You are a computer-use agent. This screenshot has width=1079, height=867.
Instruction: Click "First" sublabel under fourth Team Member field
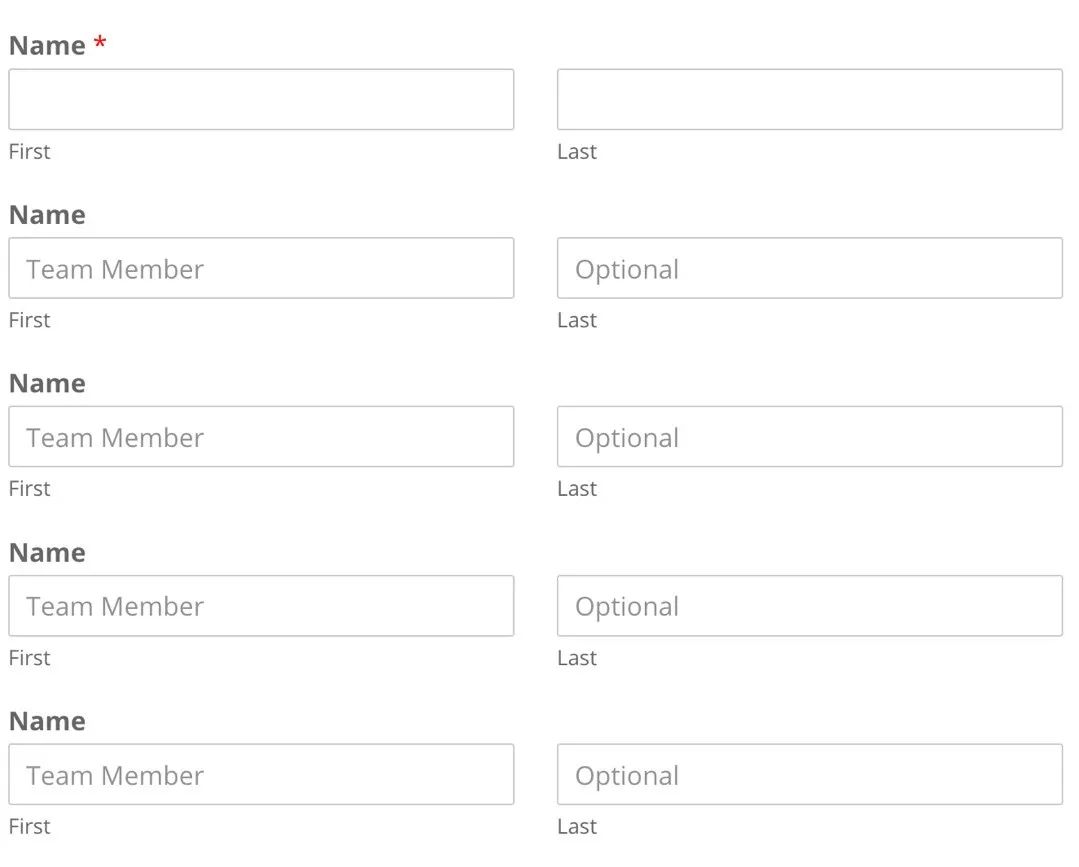coord(29,827)
